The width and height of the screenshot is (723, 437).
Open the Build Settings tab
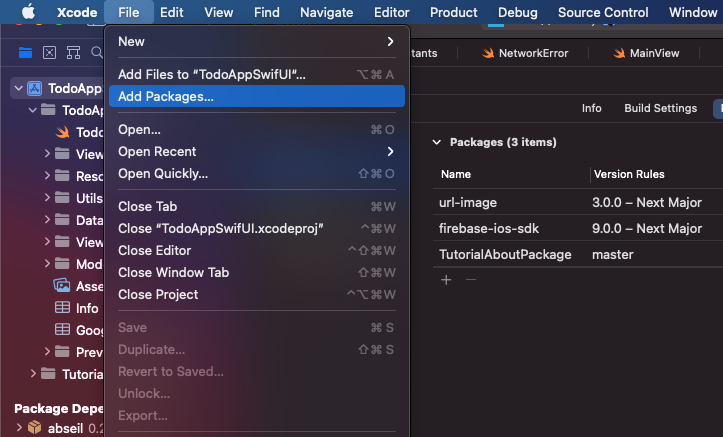coord(660,108)
